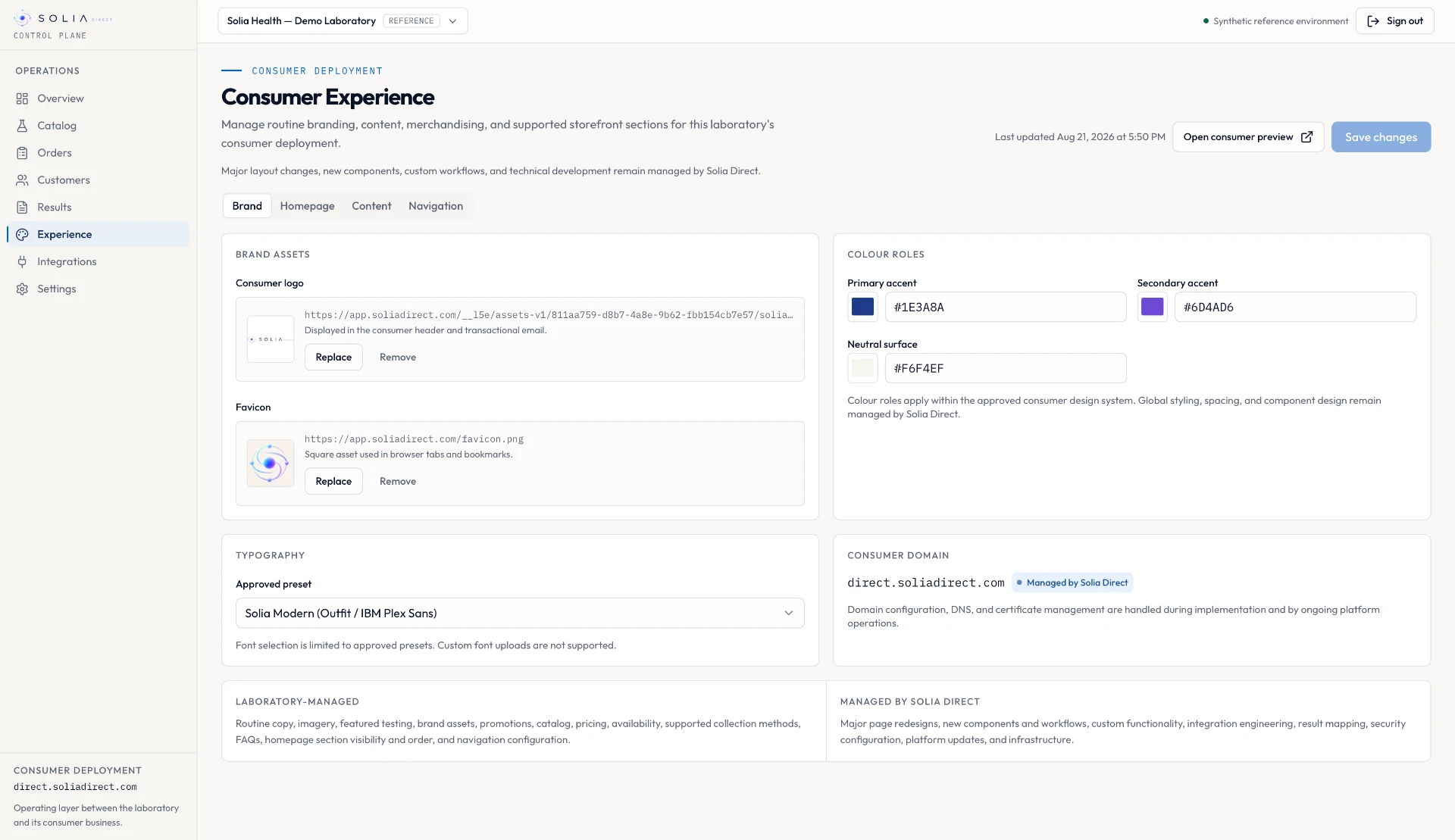Click the MANAGED BY SOLIA DIRECT heading
This screenshot has height=840, width=1455.
point(909,702)
